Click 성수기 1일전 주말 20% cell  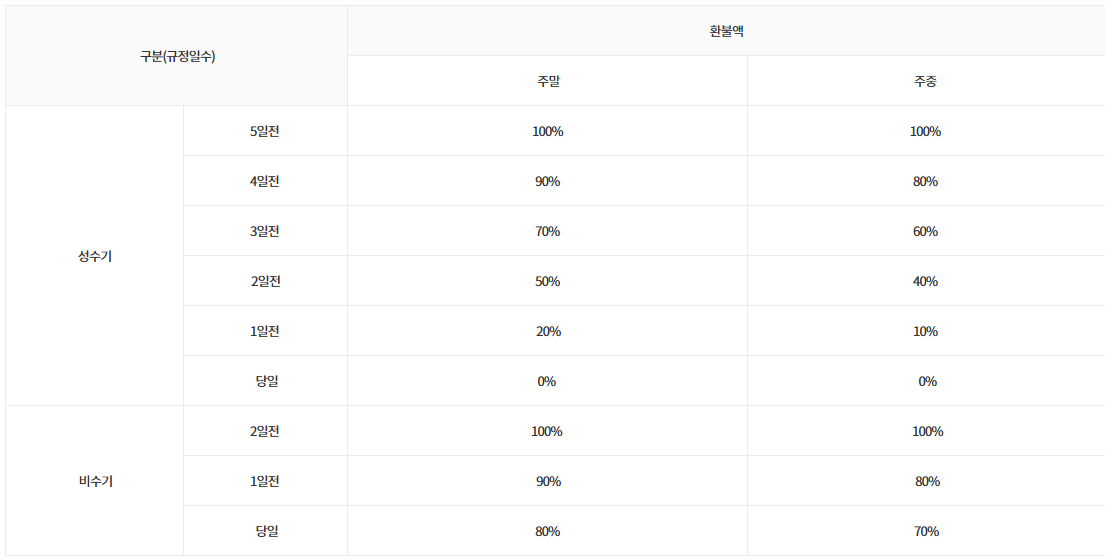[x=547, y=331]
